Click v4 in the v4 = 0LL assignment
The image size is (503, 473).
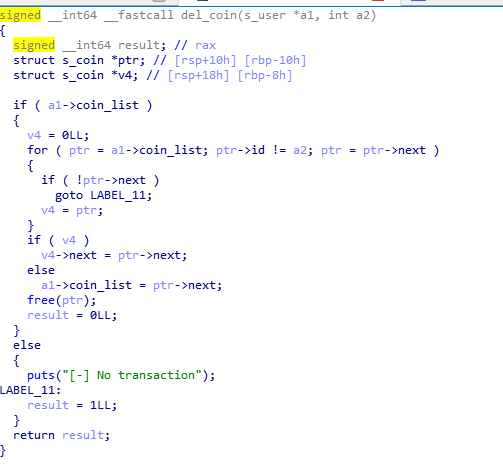click(34, 135)
